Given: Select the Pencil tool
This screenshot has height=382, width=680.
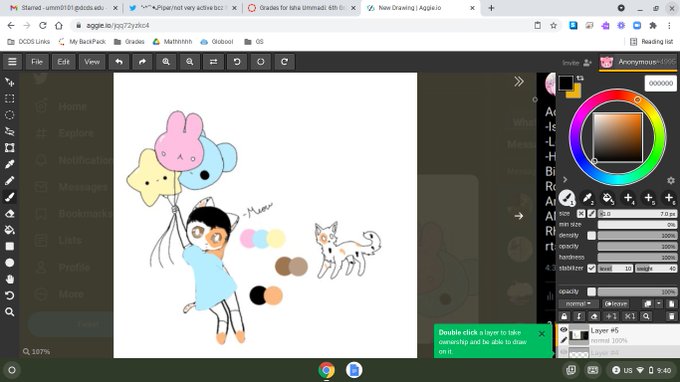Looking at the screenshot, I should point(10,180).
